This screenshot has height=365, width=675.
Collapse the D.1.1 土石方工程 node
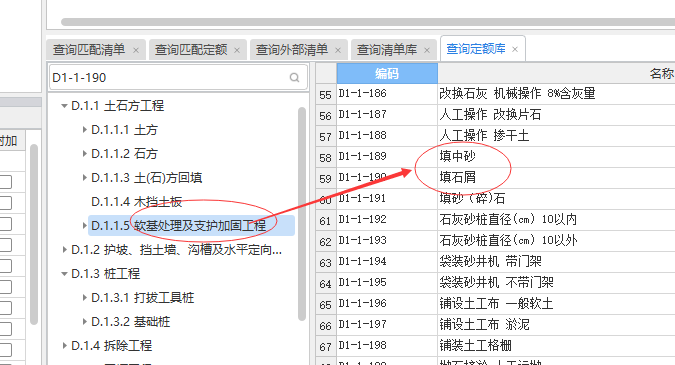click(x=64, y=105)
